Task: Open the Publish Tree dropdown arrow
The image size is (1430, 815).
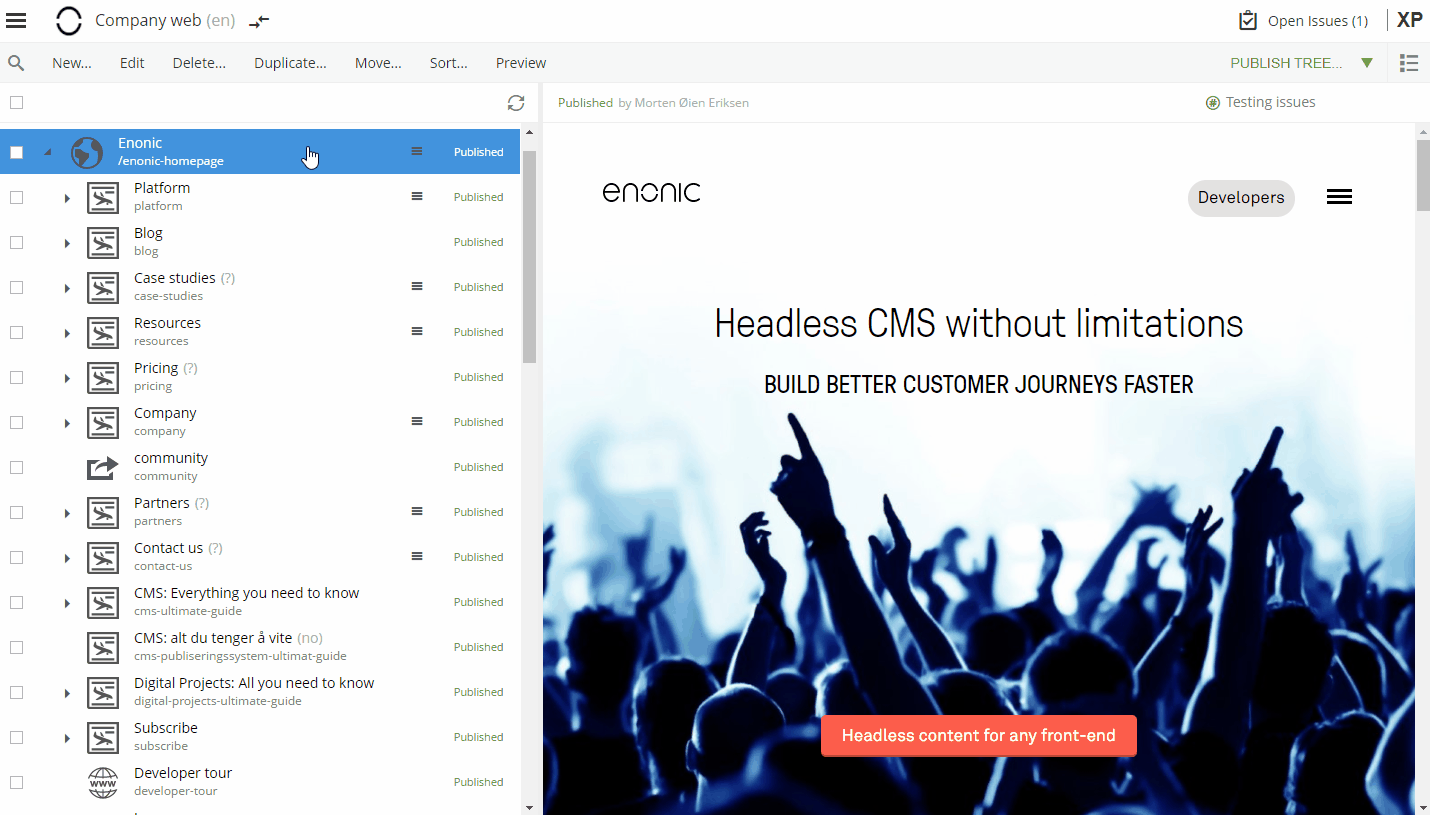Action: click(x=1367, y=63)
